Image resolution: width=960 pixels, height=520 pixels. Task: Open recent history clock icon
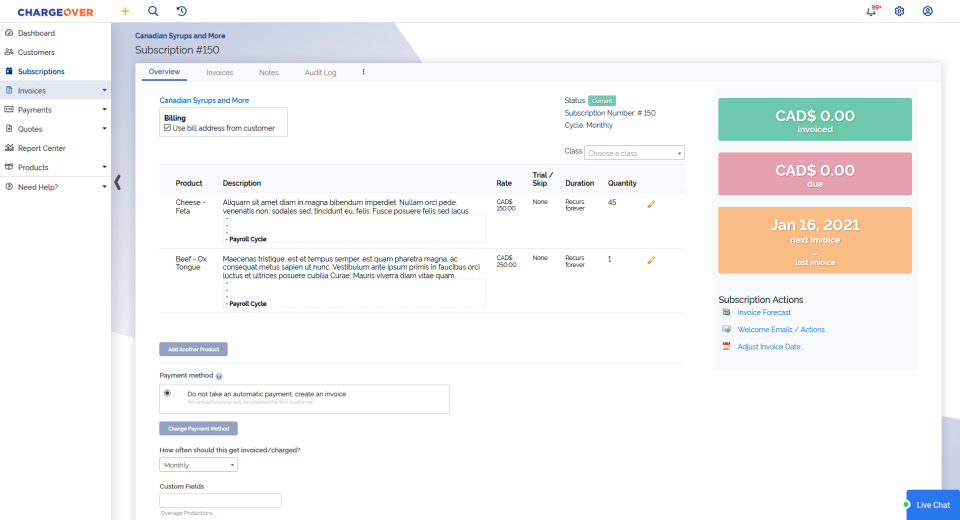(x=181, y=11)
